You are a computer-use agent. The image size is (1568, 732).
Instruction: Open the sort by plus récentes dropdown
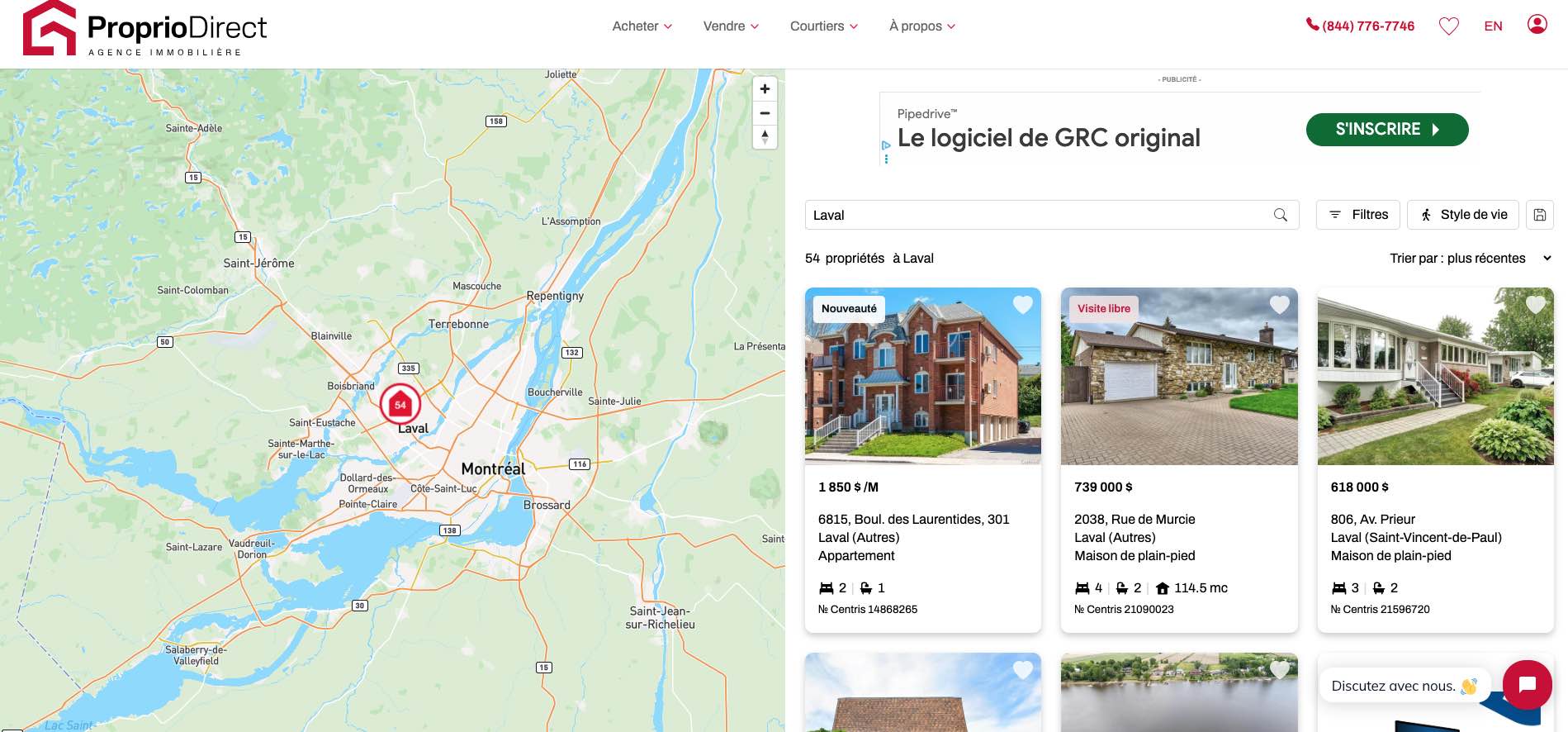(x=1470, y=259)
